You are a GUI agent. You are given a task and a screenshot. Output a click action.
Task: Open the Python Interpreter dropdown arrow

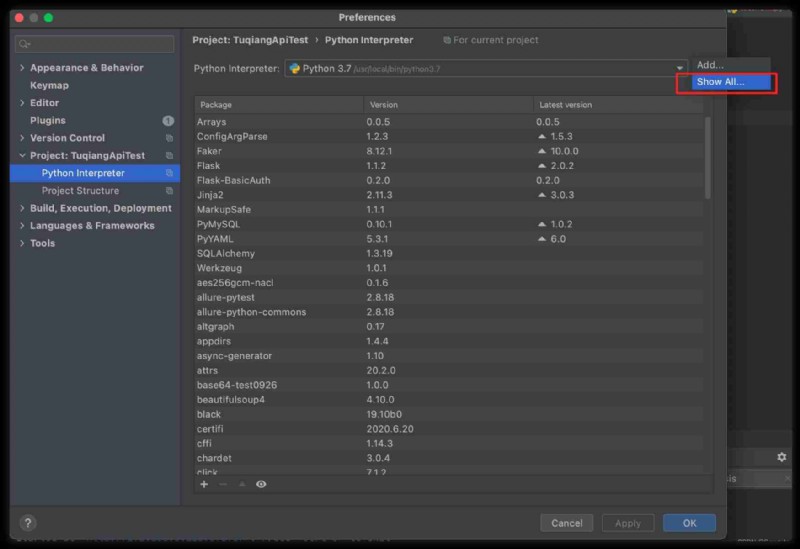click(680, 68)
